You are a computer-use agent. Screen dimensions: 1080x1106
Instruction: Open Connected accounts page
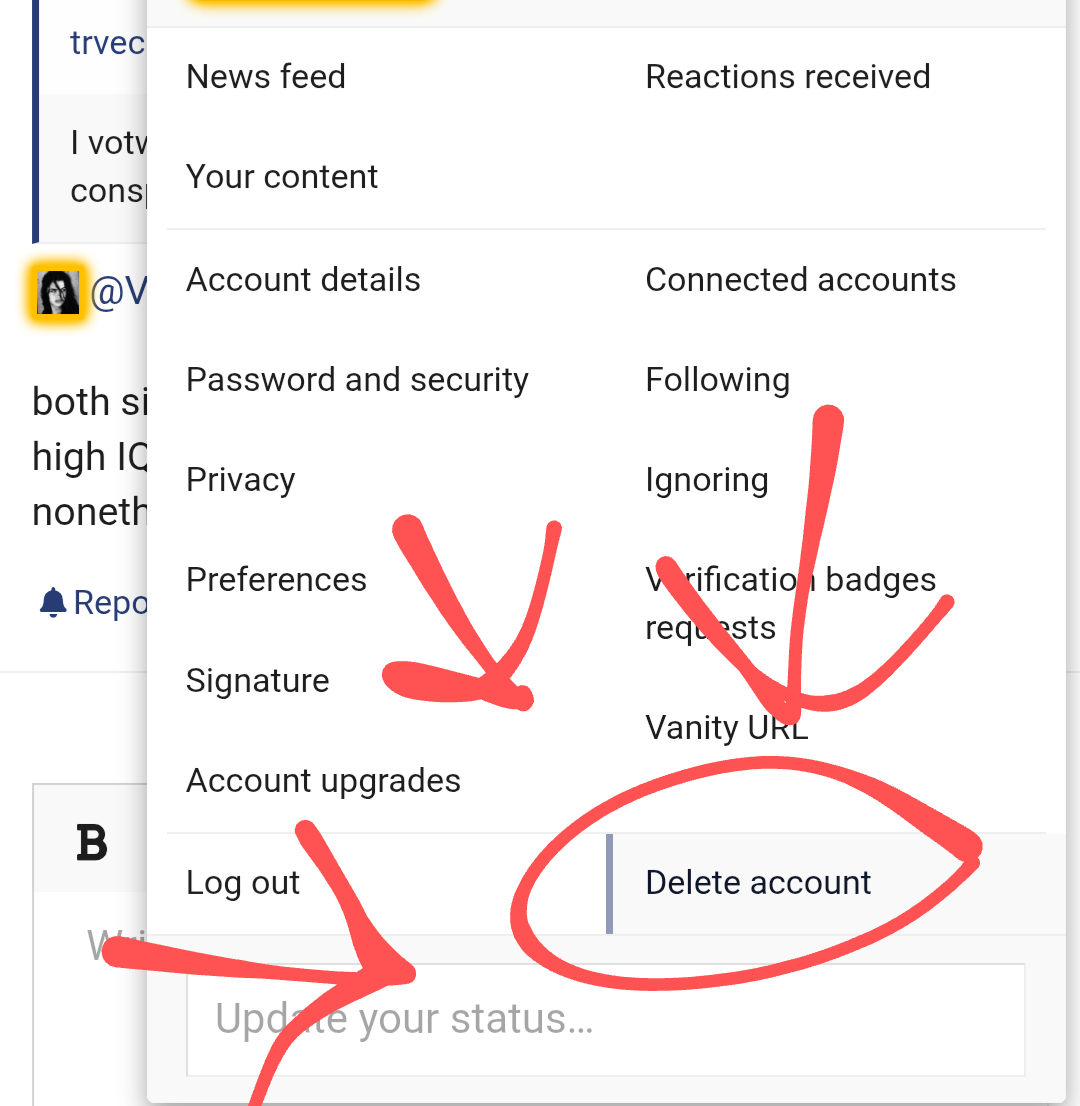pyautogui.click(x=801, y=279)
